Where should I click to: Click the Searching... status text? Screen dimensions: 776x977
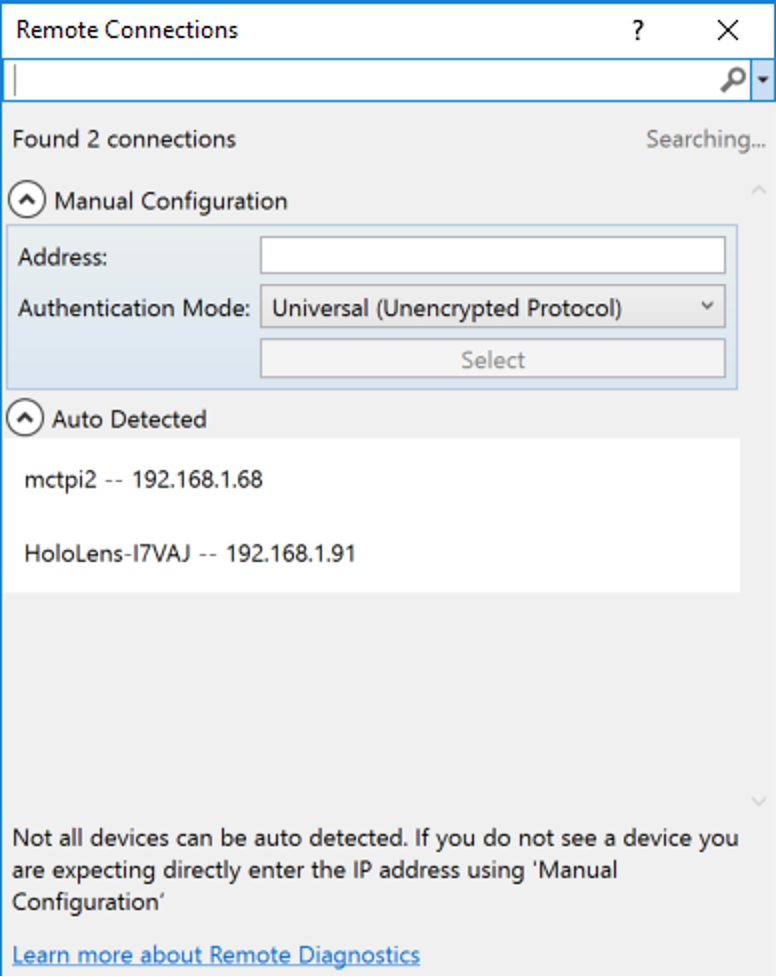[706, 140]
